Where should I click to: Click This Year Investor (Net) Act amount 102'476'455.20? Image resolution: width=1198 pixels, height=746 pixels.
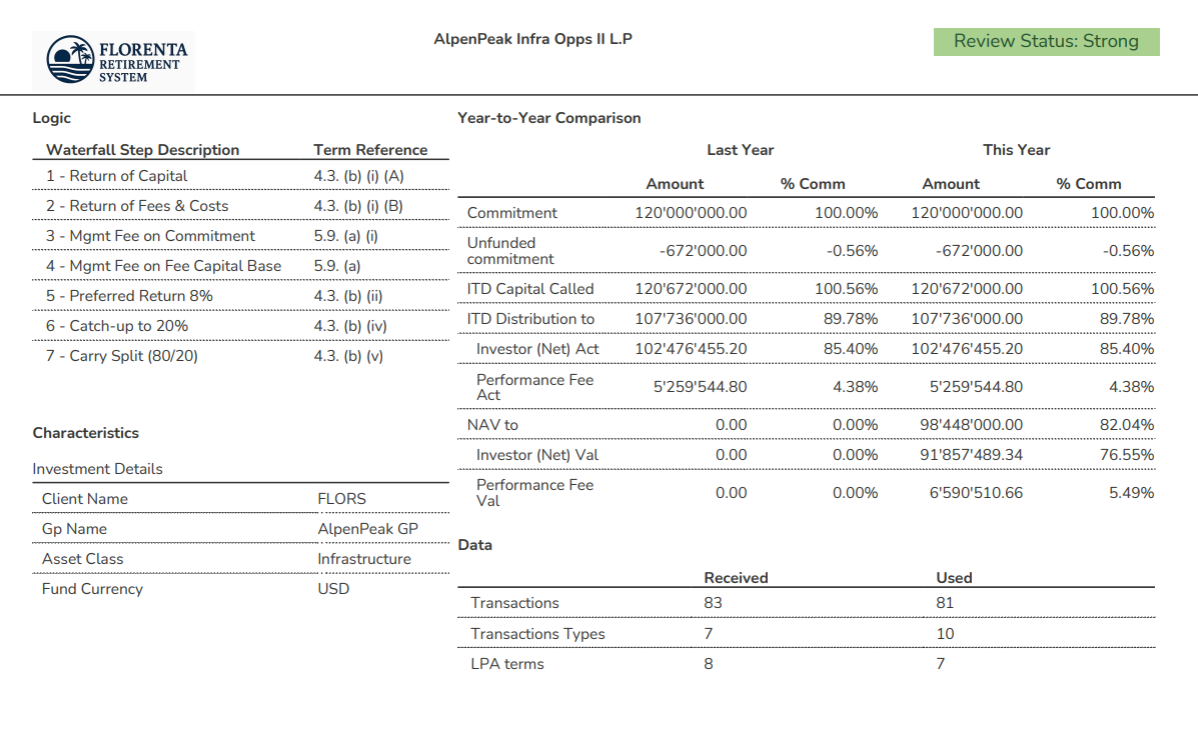(966, 349)
